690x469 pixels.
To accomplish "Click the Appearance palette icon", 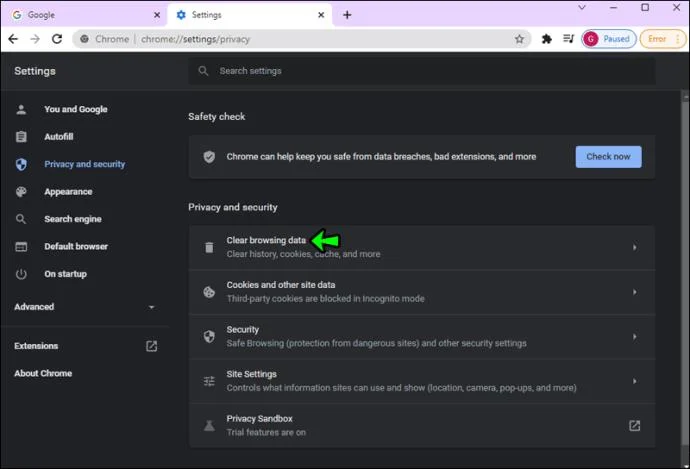I will click(21, 192).
